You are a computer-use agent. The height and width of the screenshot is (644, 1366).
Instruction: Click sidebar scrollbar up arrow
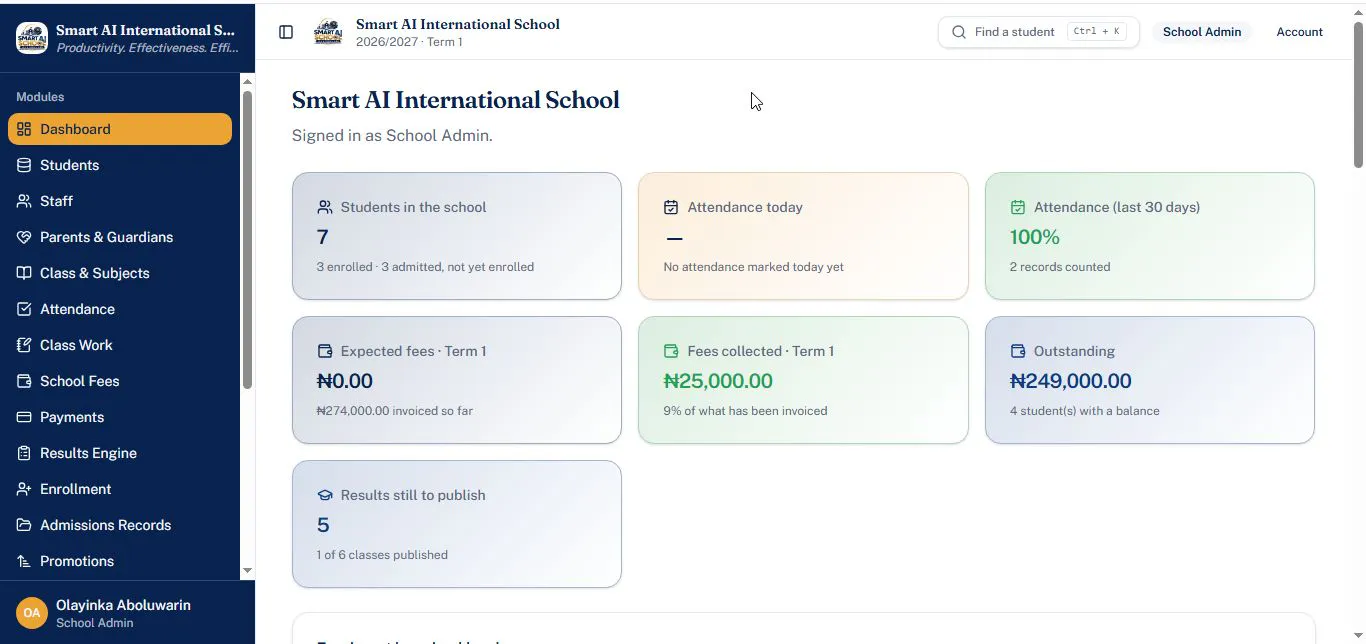pos(247,81)
